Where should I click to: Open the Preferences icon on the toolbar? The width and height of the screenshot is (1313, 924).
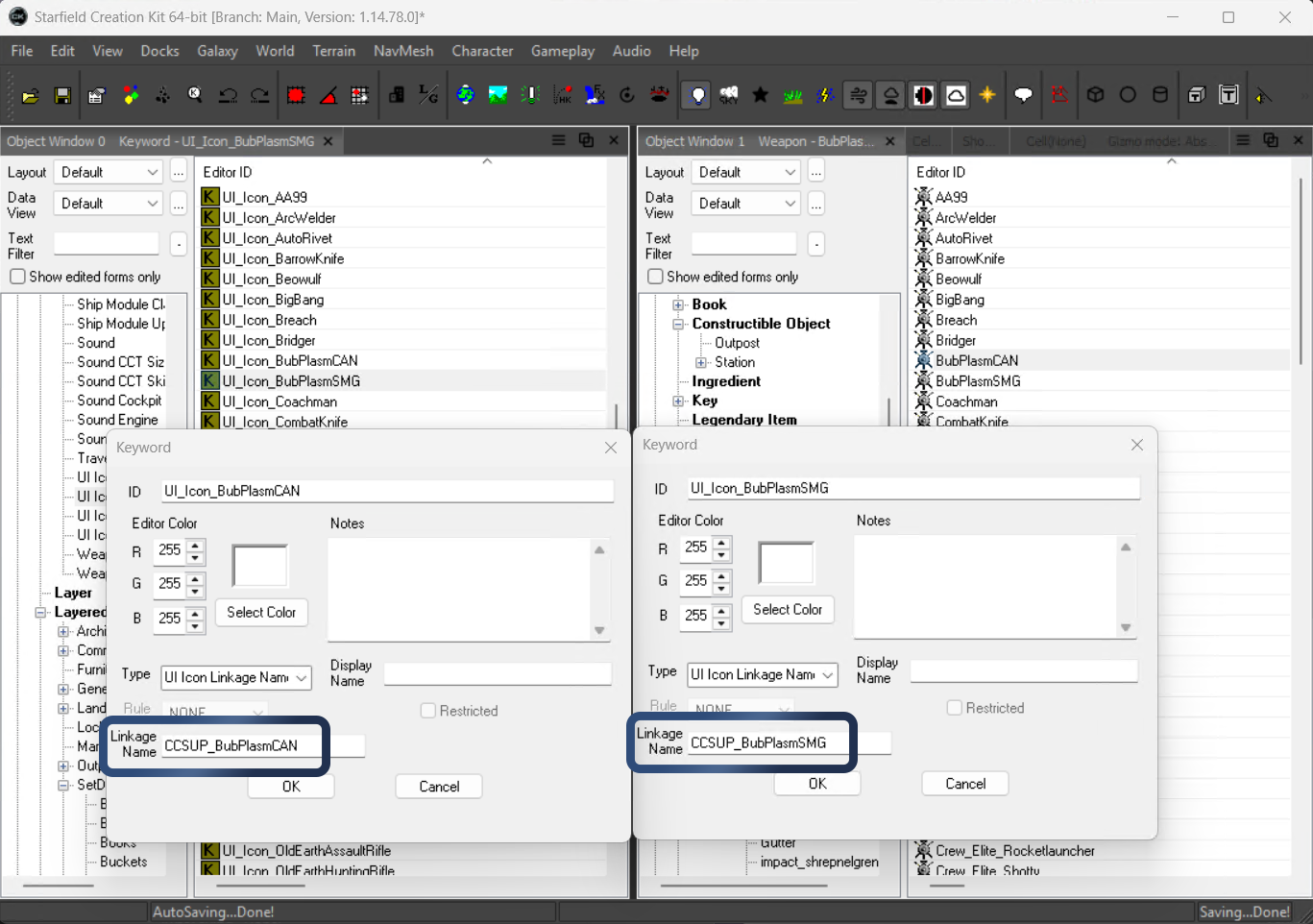click(x=94, y=95)
